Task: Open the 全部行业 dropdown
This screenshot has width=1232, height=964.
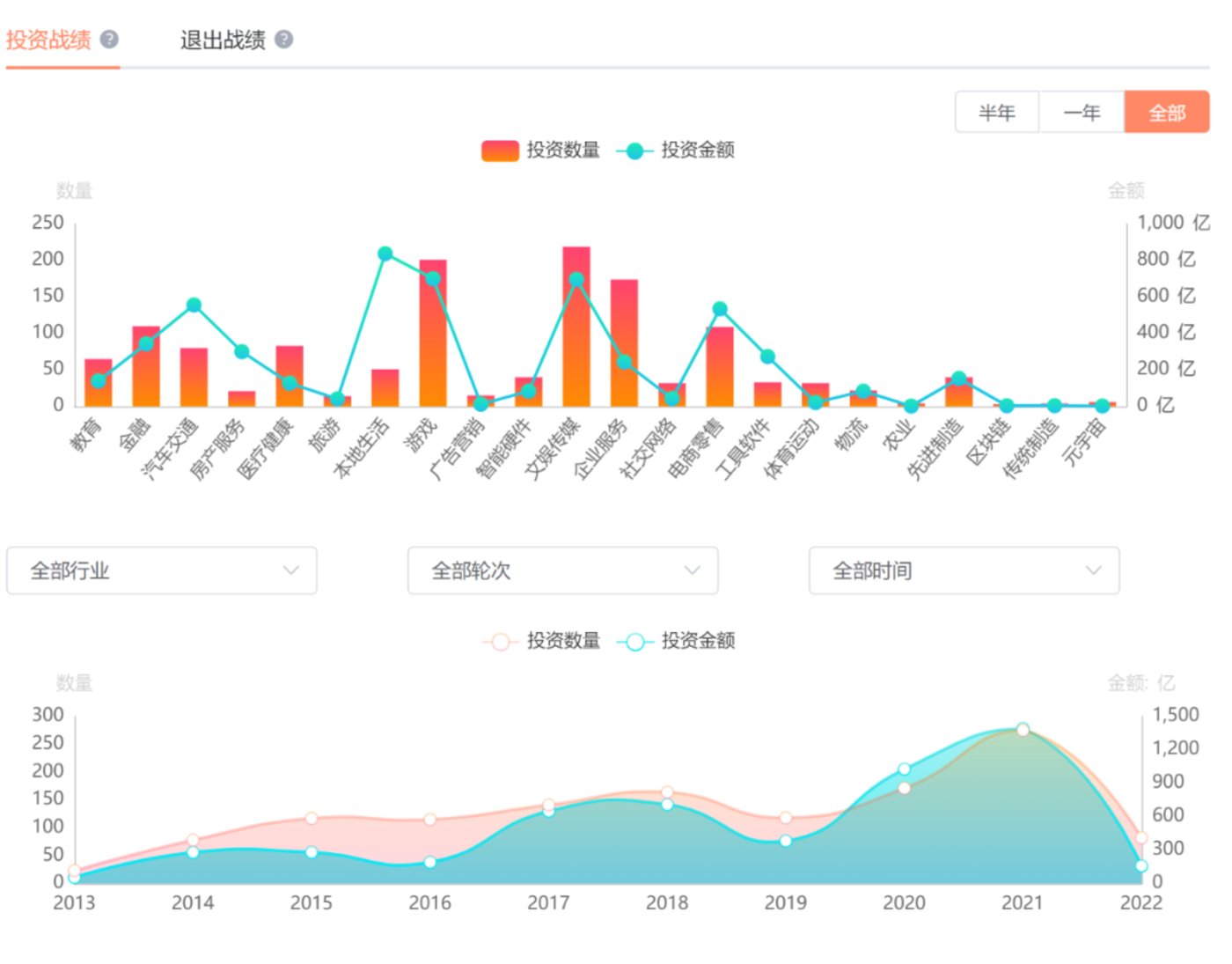Action: tap(161, 570)
